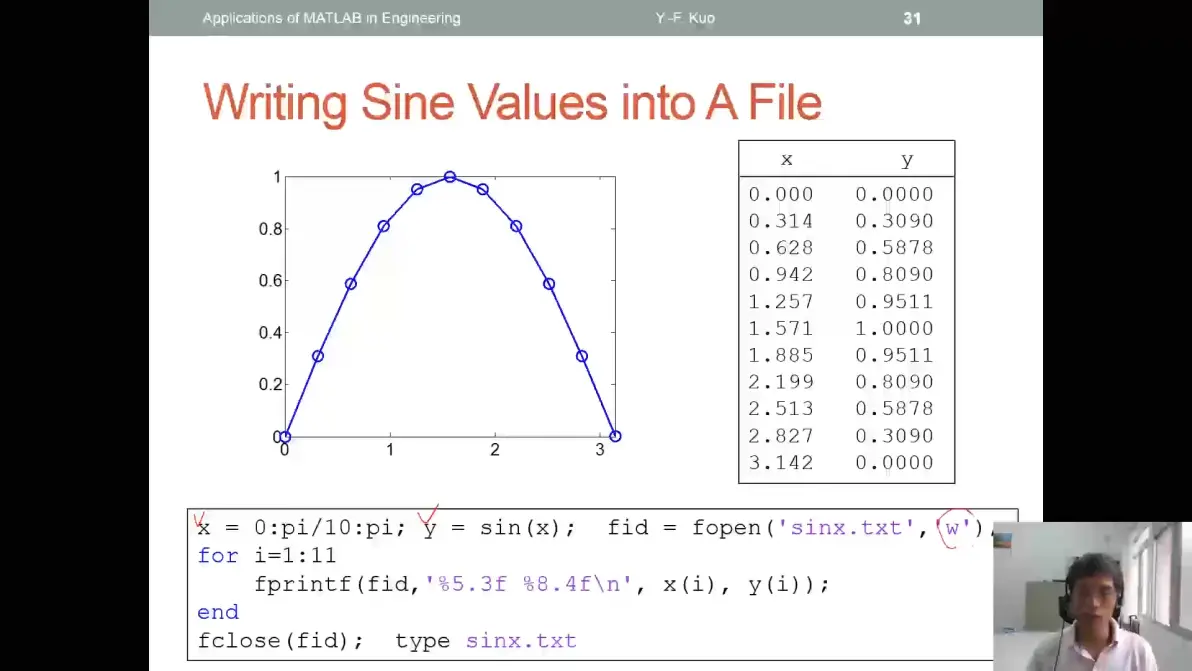Click the table value "2.513"
This screenshot has height=671, width=1192.
(781, 409)
